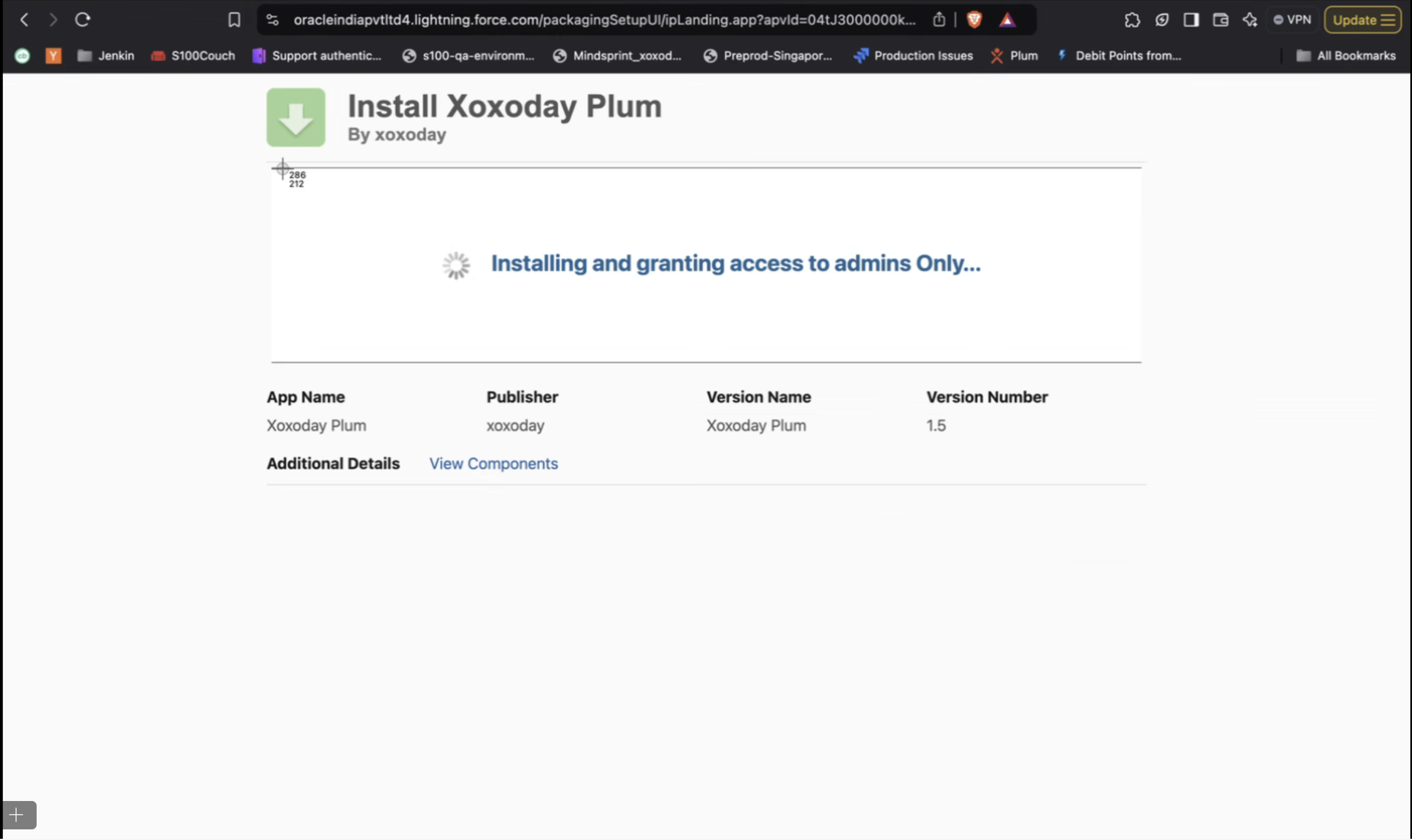
Task: Click the Version Name column label
Action: pos(759,397)
